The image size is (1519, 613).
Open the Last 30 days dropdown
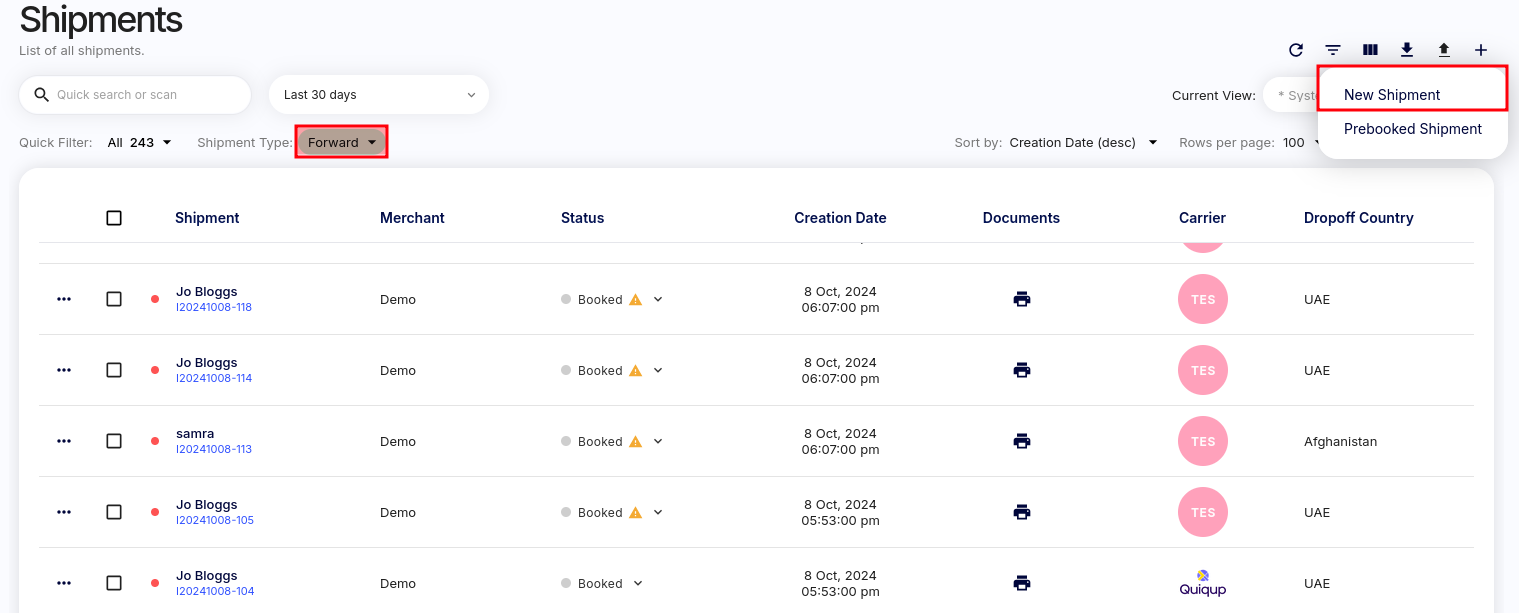378,95
